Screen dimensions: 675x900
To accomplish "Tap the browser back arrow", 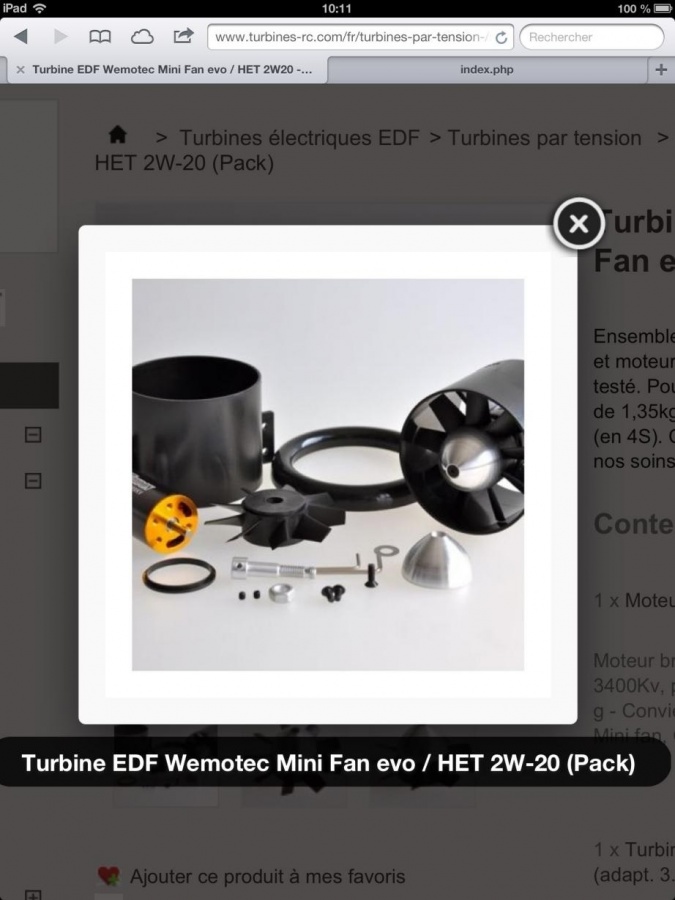I will 21,37.
